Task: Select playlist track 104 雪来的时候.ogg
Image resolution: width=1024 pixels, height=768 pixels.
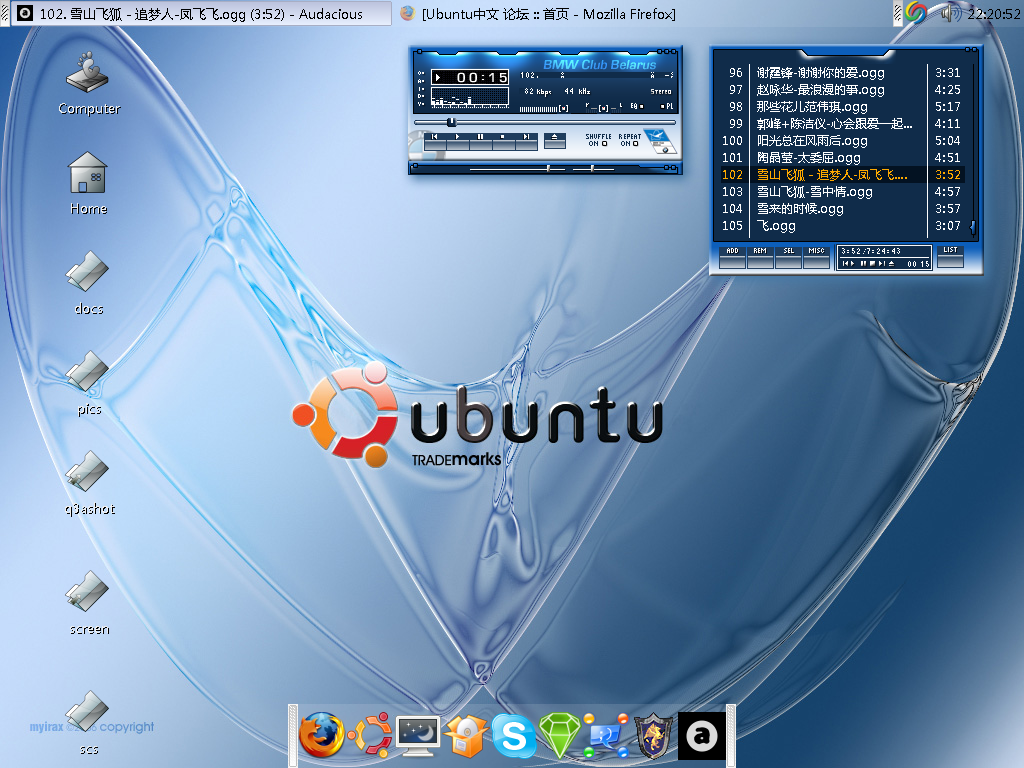Action: (841, 208)
